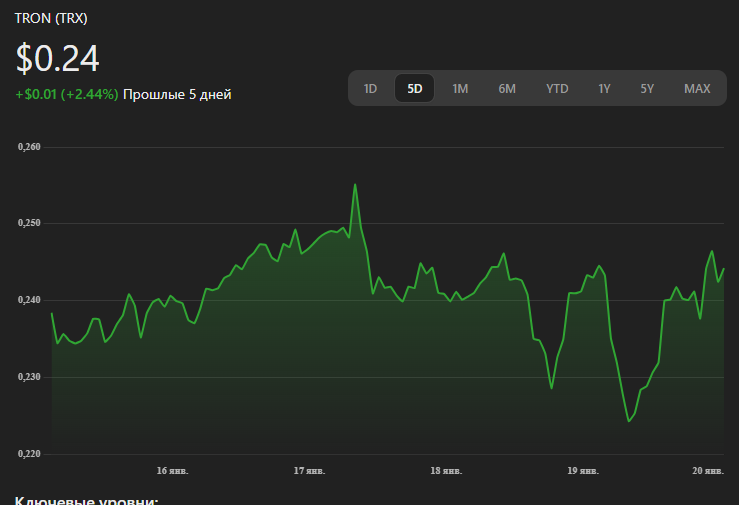
Task: Show MAX history chart range
Action: point(697,89)
